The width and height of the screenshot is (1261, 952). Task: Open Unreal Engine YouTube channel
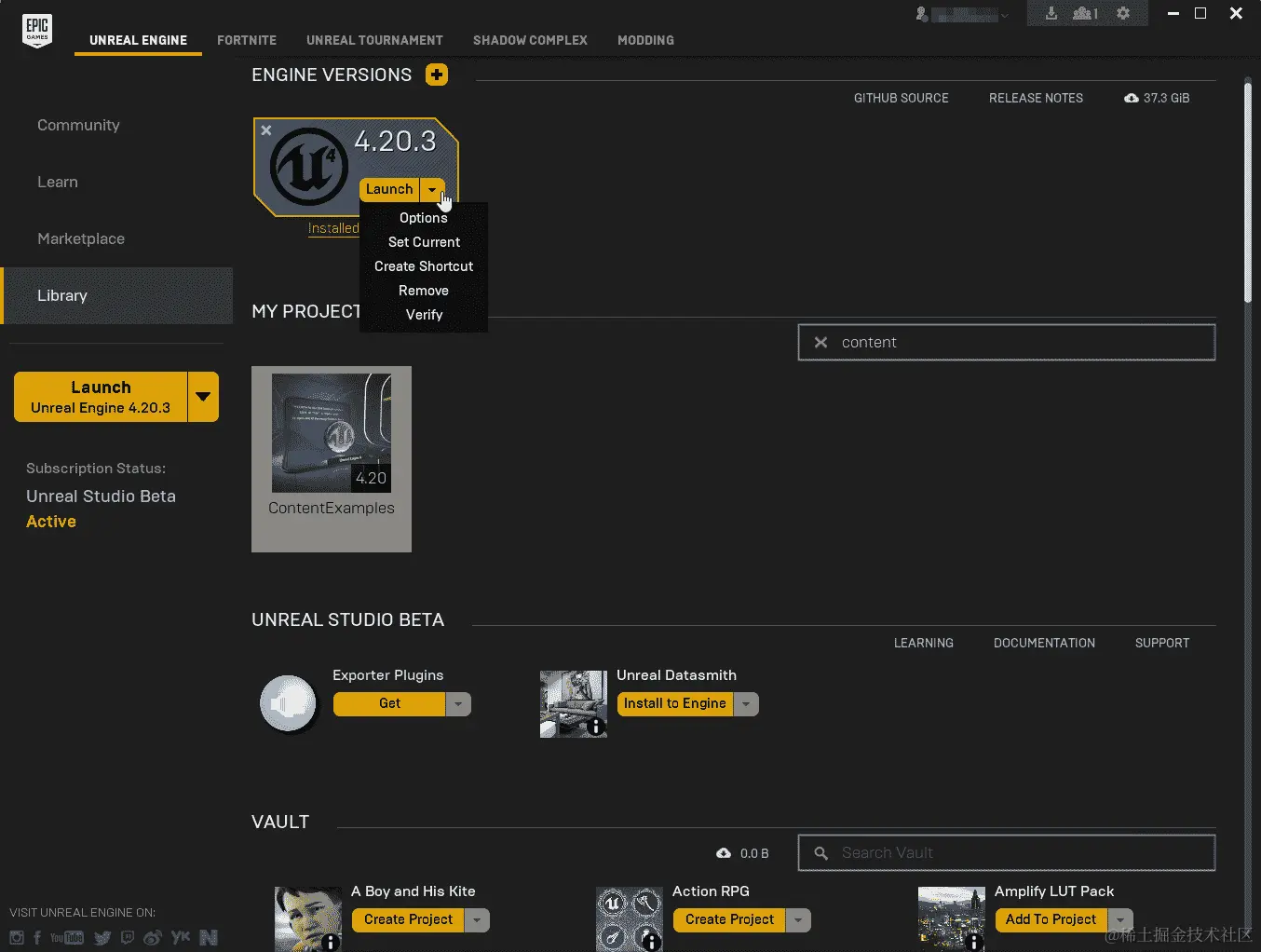tap(67, 937)
